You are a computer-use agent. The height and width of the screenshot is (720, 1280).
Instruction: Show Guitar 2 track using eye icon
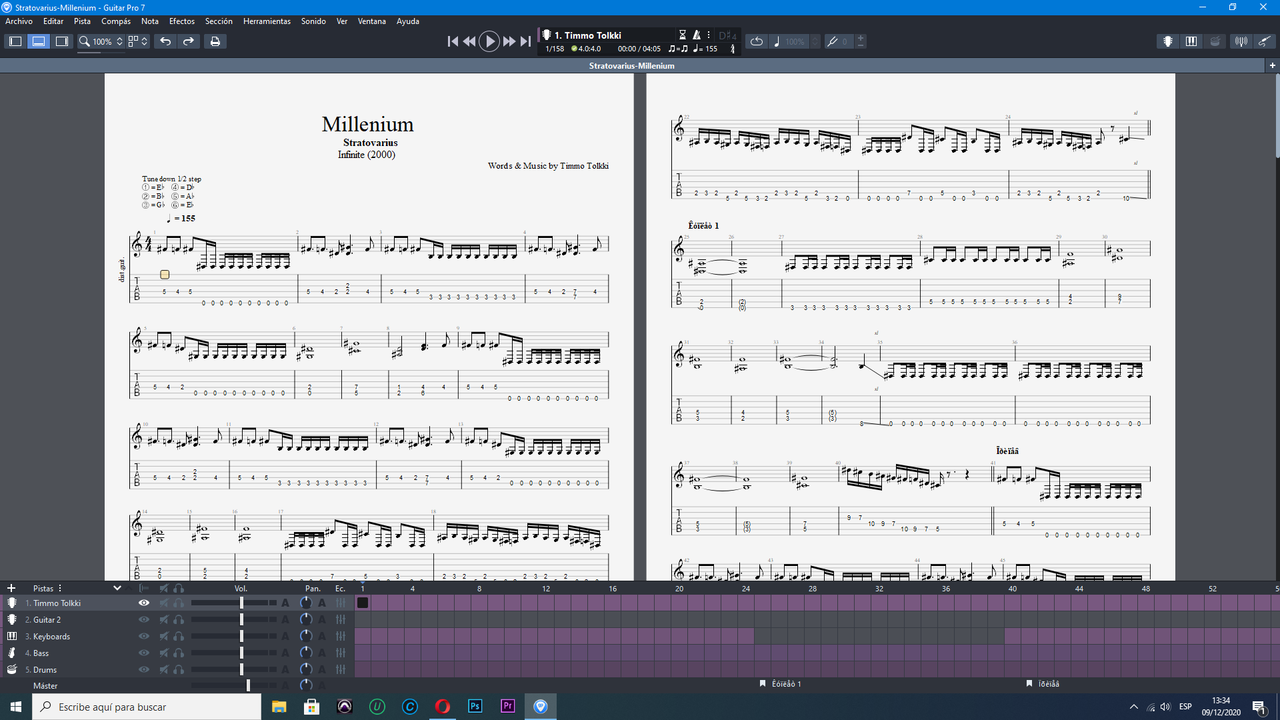tap(144, 620)
